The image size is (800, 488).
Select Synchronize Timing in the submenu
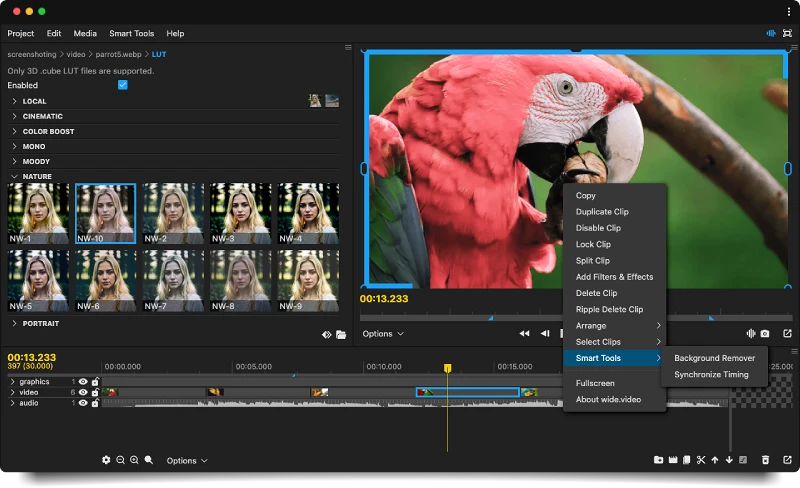(x=714, y=374)
